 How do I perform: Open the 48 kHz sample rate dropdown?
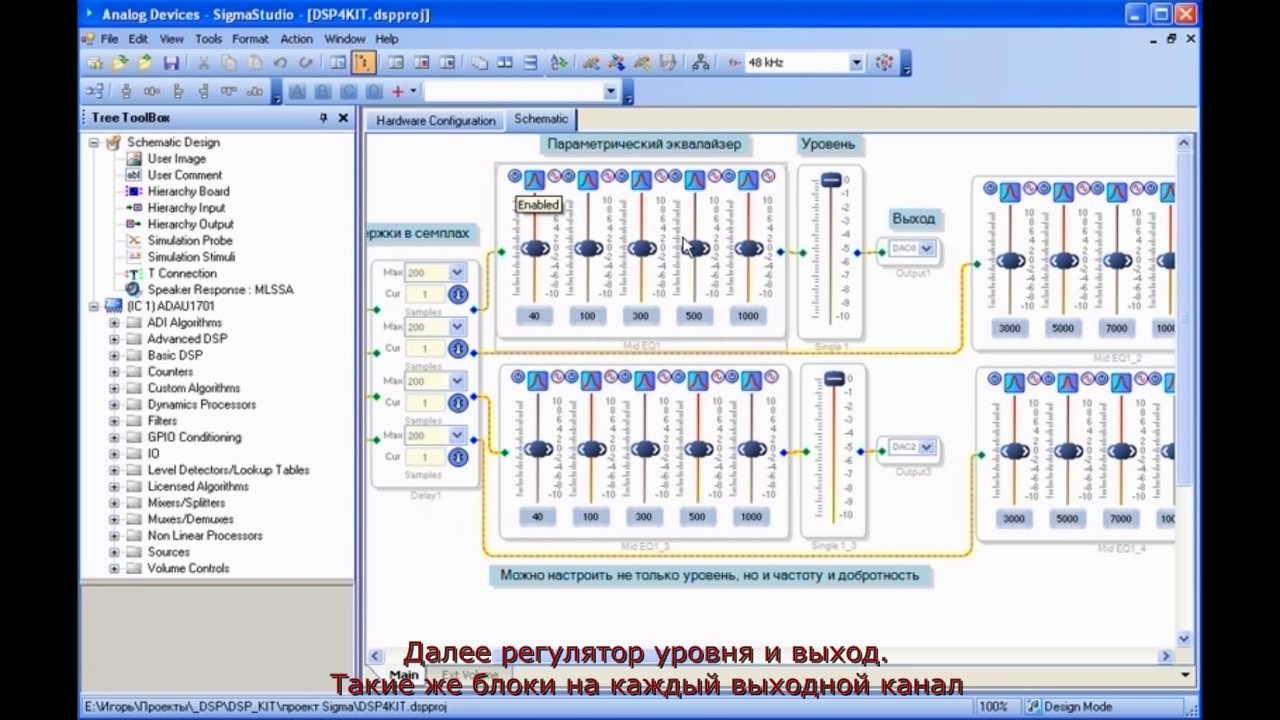[x=856, y=62]
